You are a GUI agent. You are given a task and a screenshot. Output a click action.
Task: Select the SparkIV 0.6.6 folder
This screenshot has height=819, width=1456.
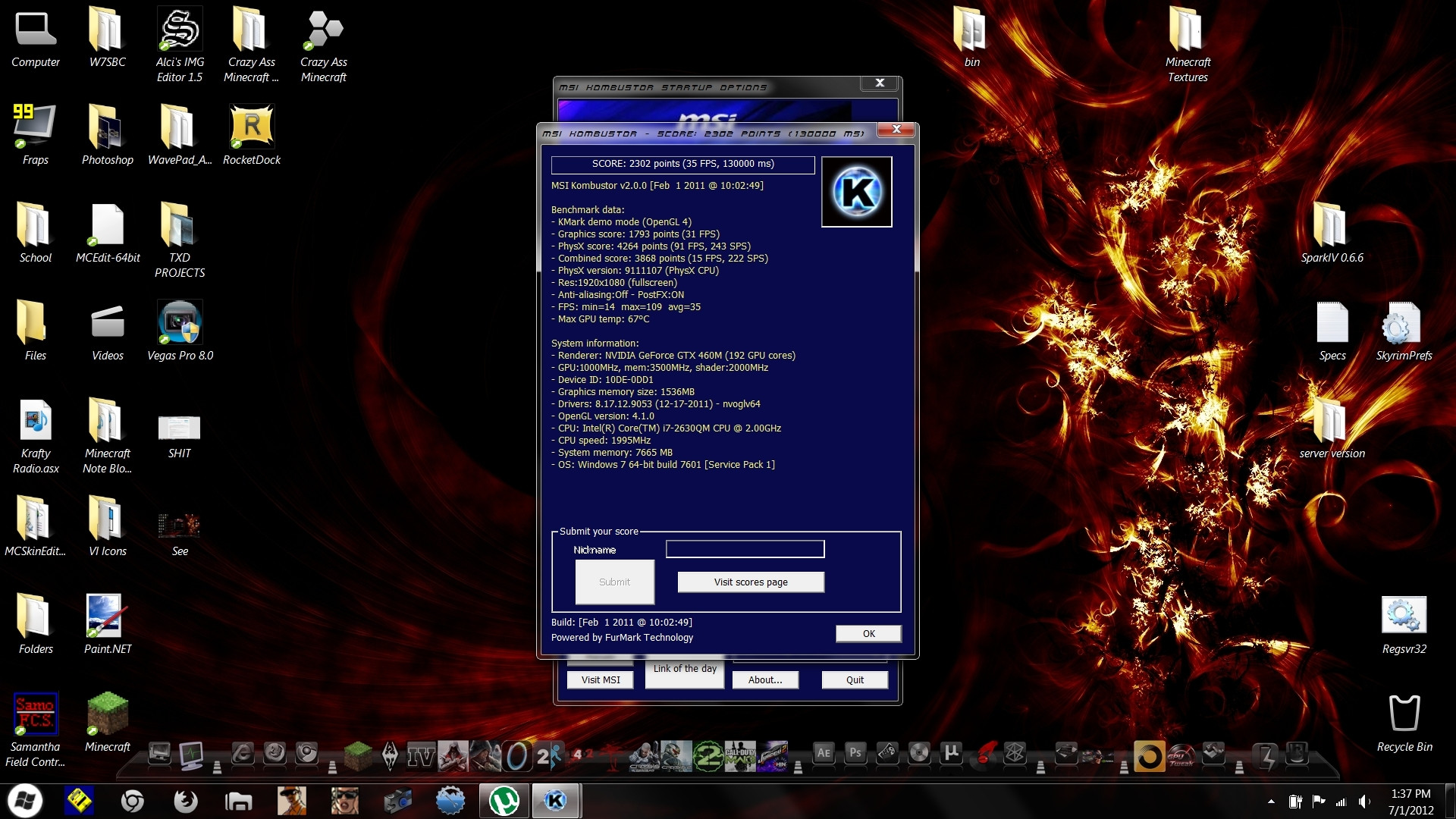1332,232
